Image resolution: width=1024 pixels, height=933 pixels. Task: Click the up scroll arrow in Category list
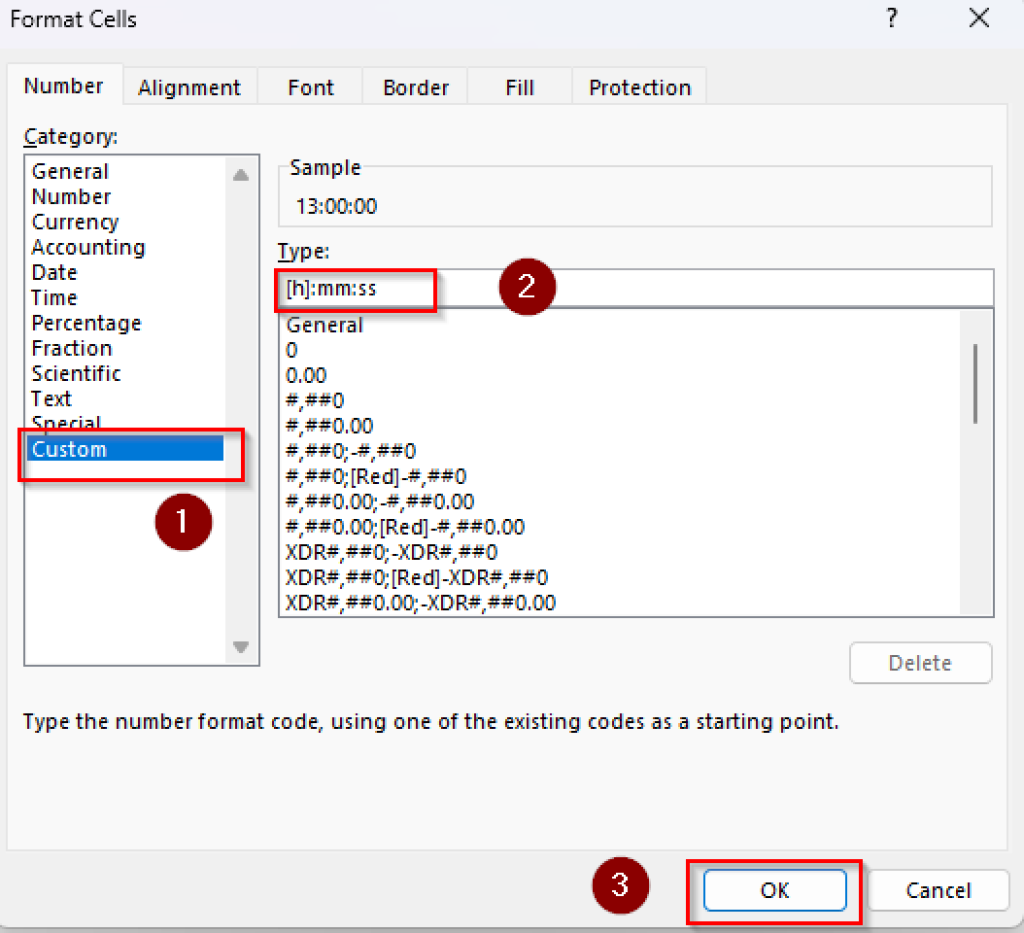tap(240, 172)
